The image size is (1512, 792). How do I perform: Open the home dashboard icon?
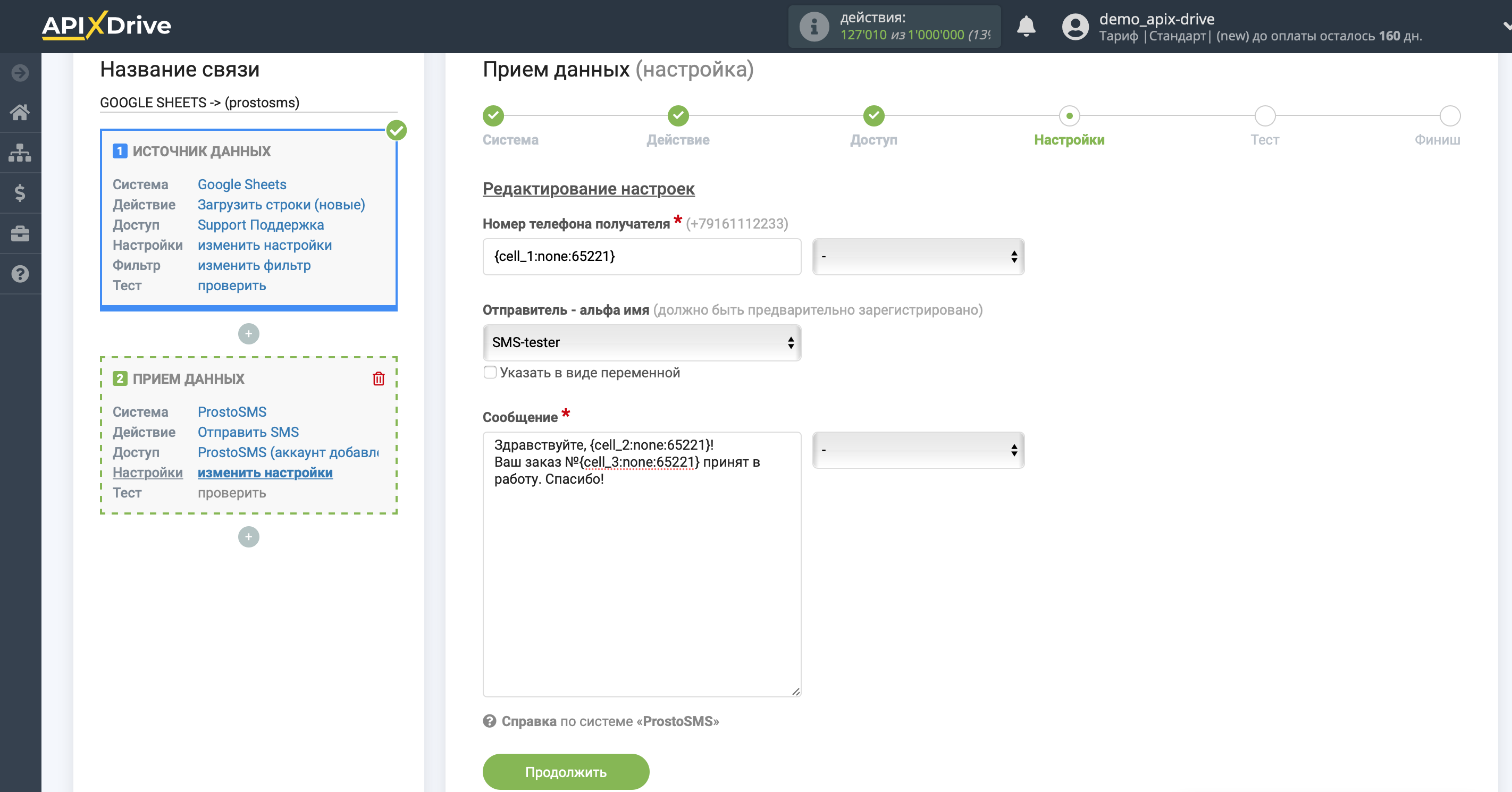[x=20, y=112]
